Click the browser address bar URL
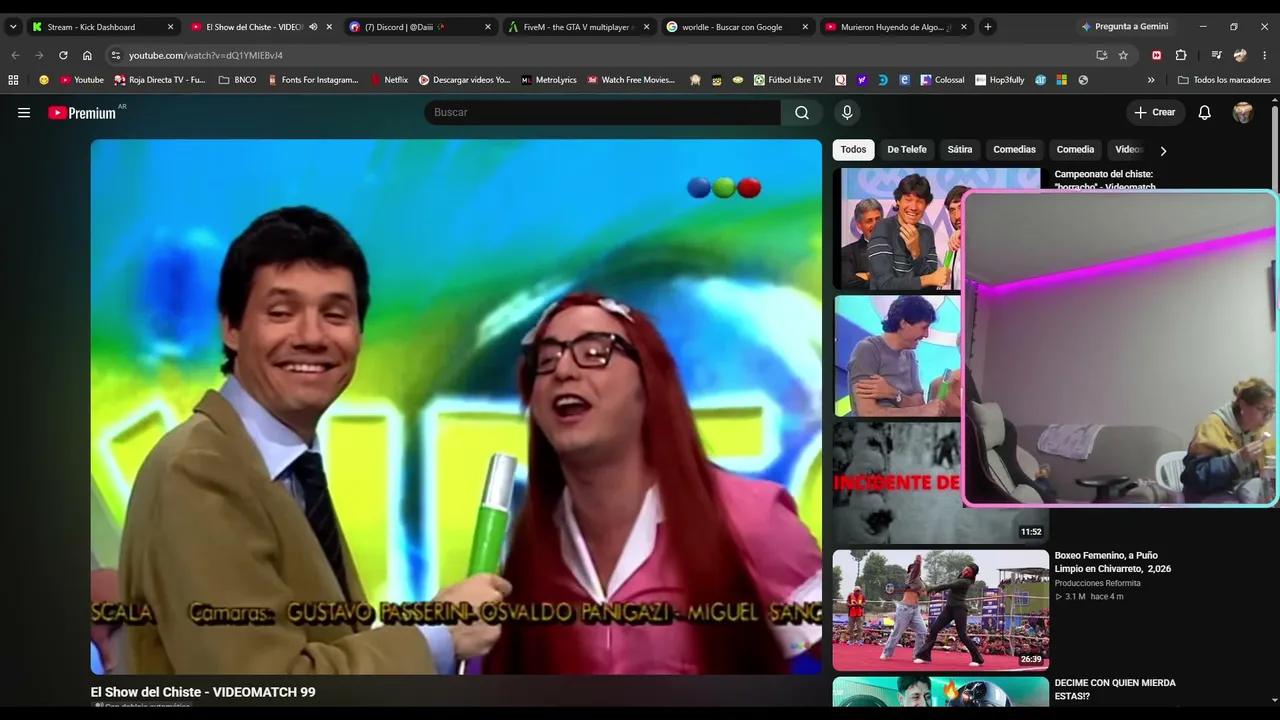 206,55
